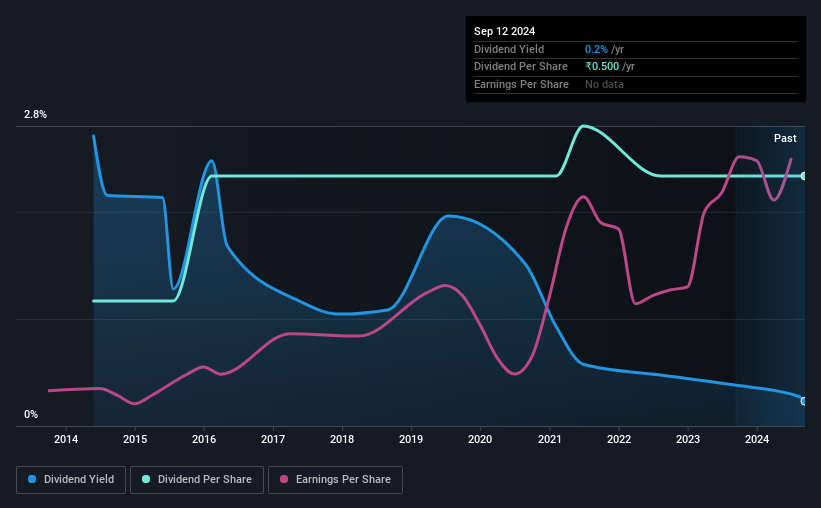This screenshot has width=821, height=508.
Task: Select the Dividend Yield endpoint marker
Action: tap(804, 401)
